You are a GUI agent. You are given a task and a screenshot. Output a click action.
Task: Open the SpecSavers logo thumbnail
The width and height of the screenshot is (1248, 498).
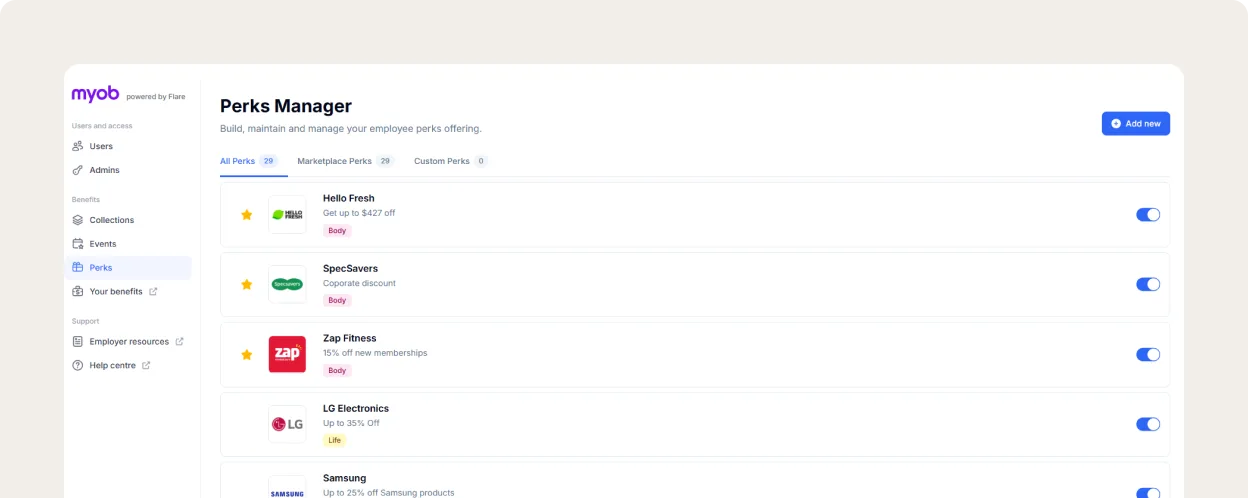coord(287,285)
